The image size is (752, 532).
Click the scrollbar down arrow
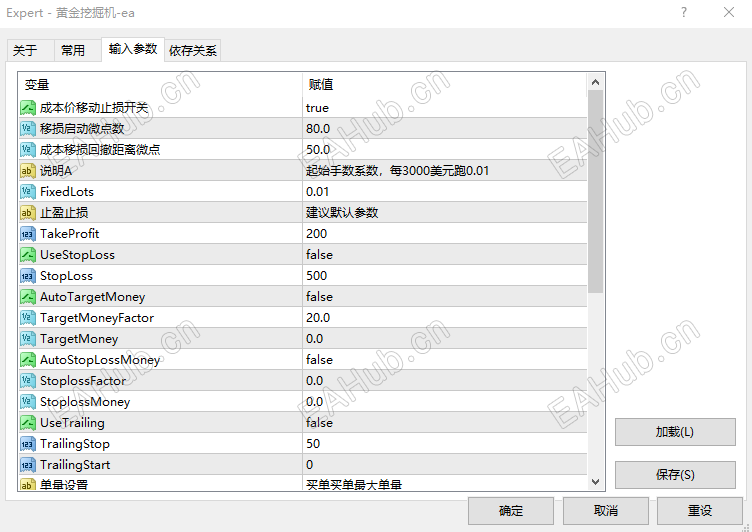pos(595,482)
